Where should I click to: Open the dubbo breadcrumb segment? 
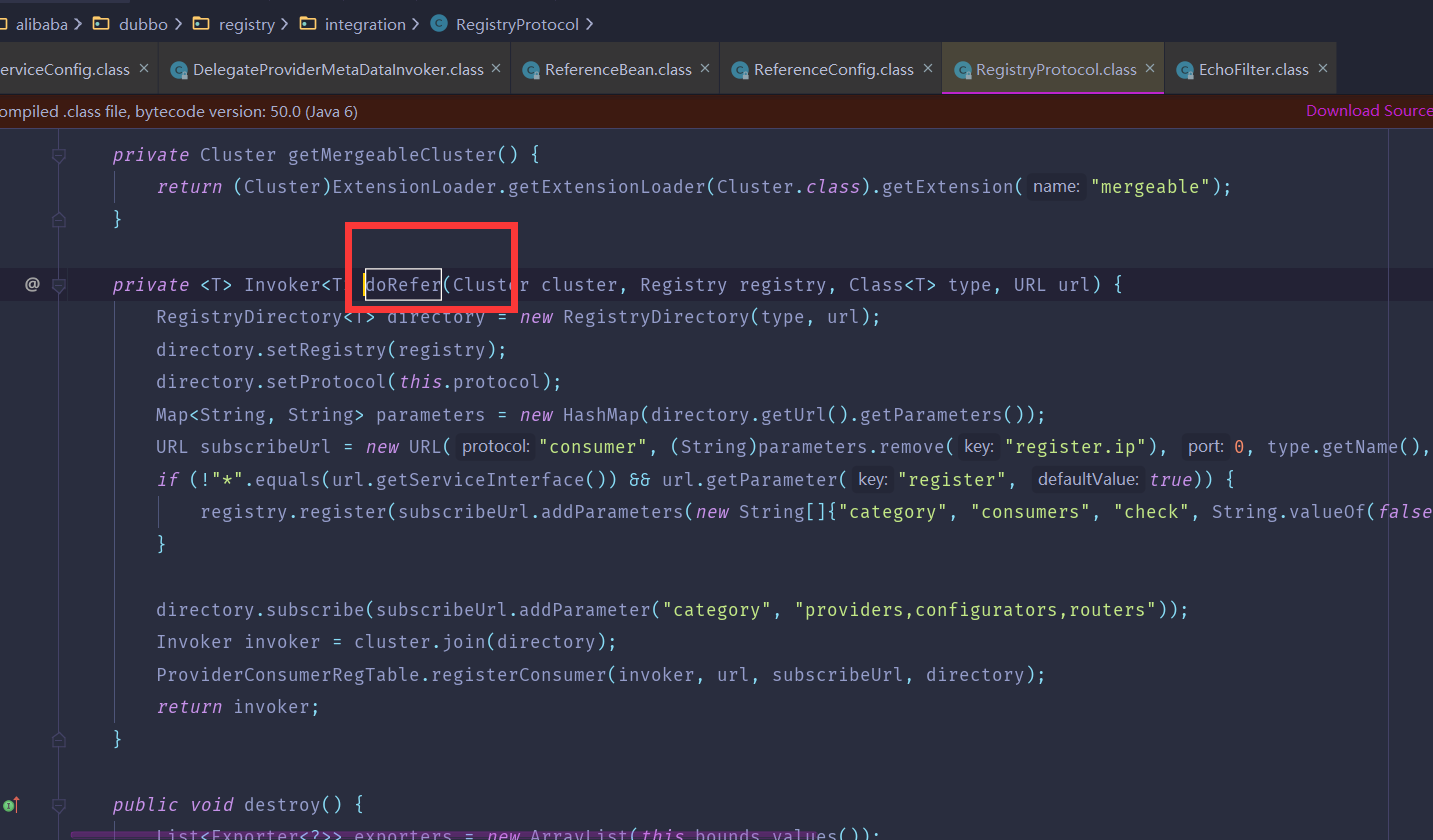pyautogui.click(x=143, y=24)
